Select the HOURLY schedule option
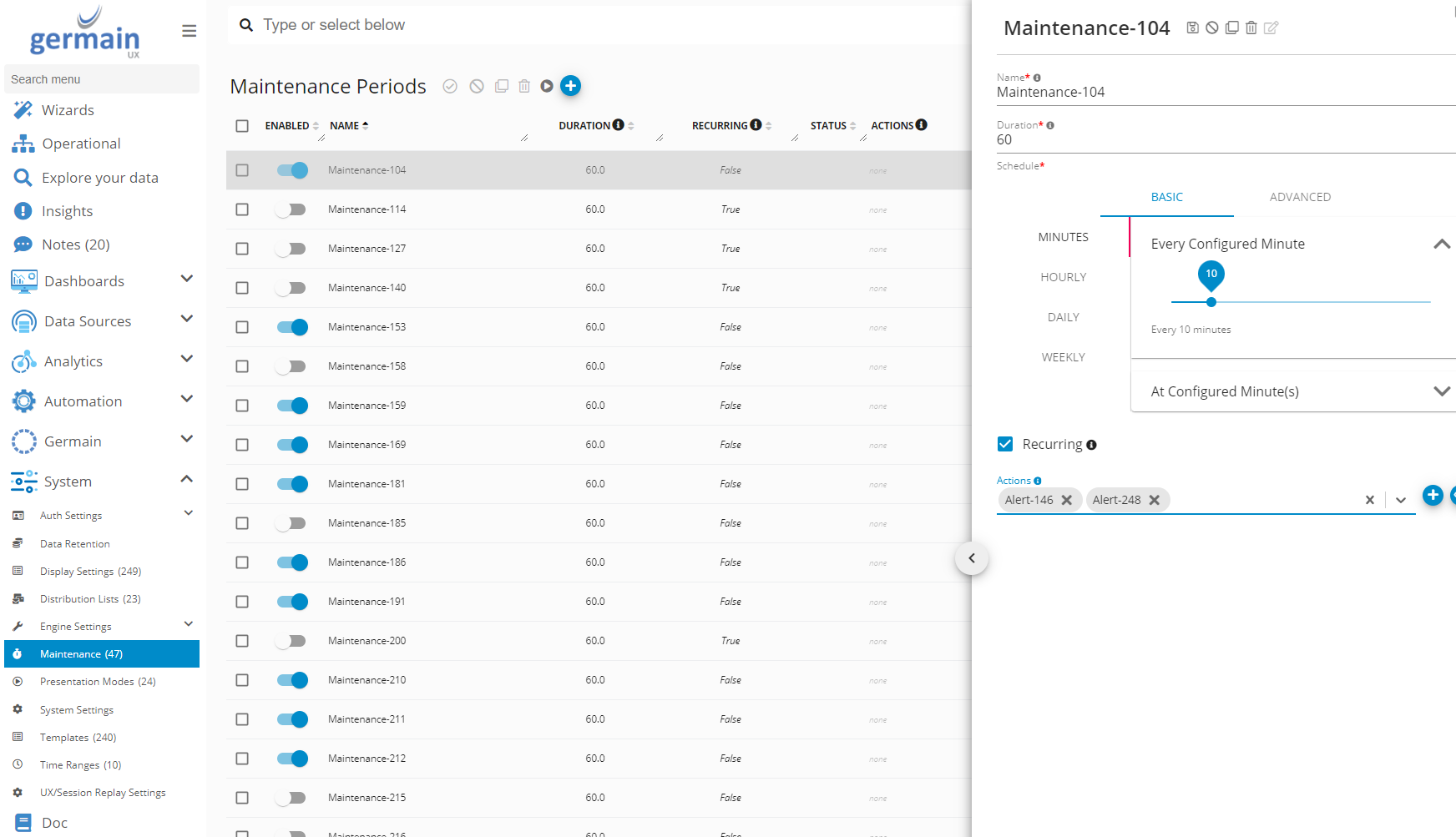The height and width of the screenshot is (837, 1456). [x=1063, y=277]
